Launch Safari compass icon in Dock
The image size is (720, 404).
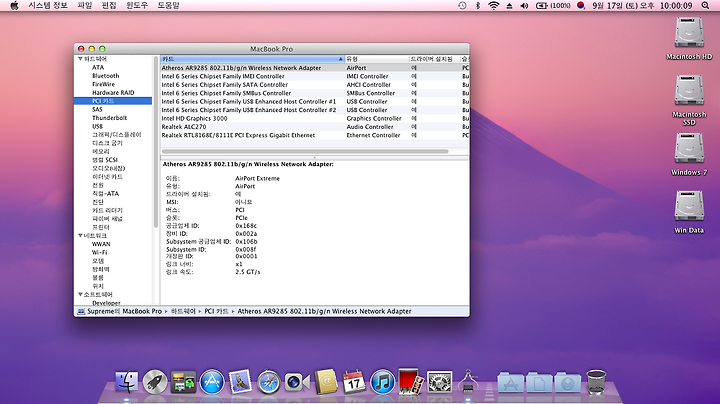click(269, 382)
